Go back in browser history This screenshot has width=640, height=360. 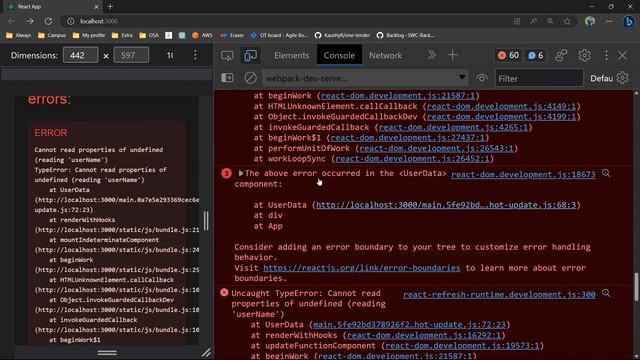point(11,21)
